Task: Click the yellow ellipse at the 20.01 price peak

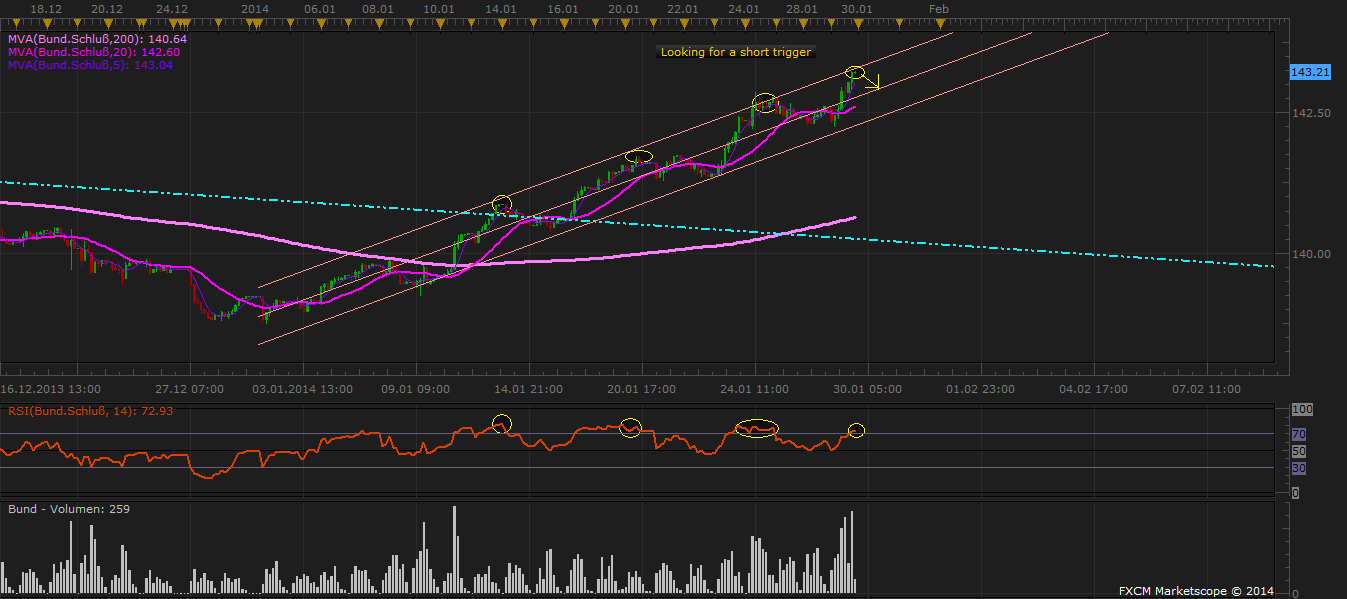Action: (x=638, y=156)
